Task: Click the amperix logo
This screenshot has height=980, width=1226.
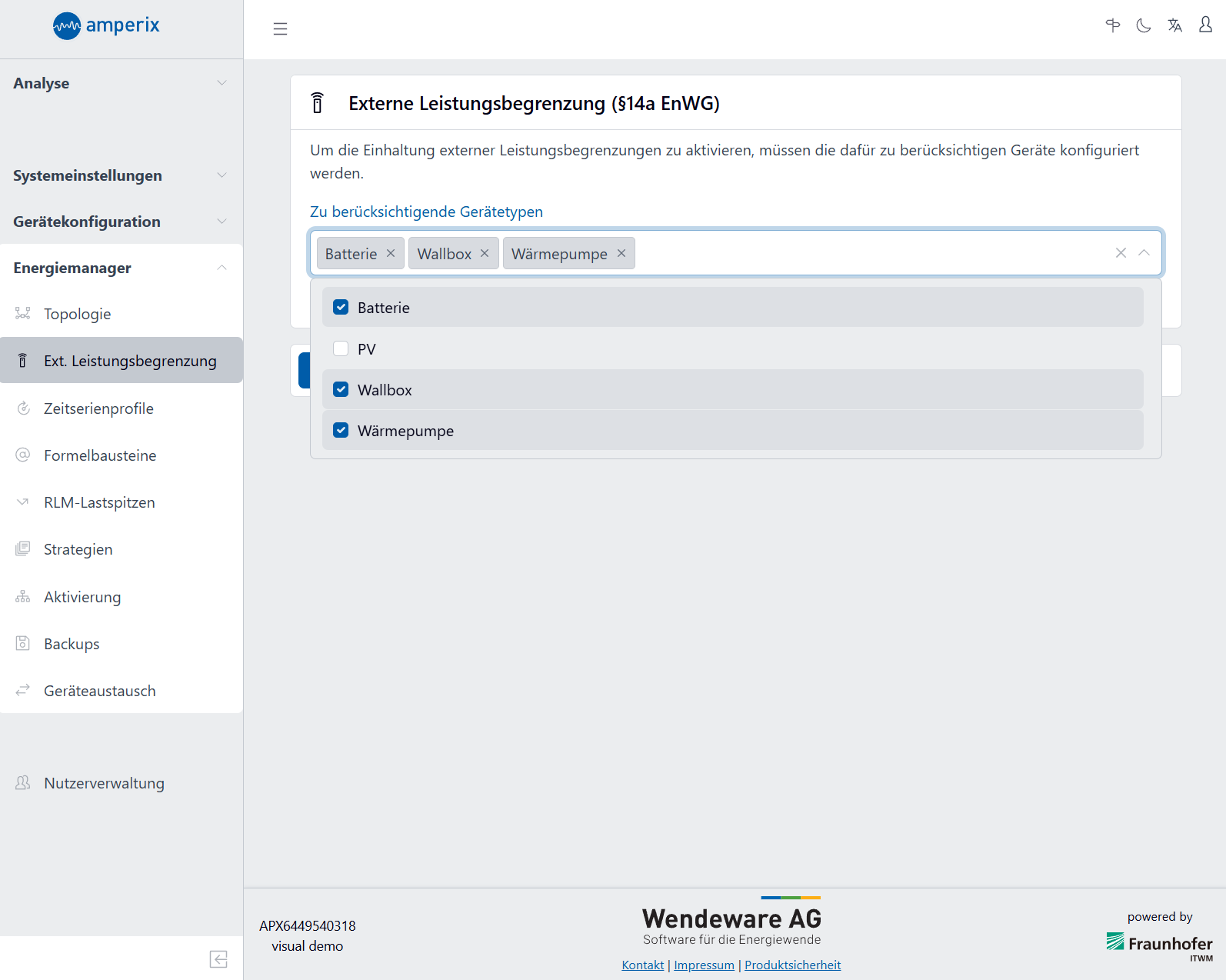Action: [107, 25]
